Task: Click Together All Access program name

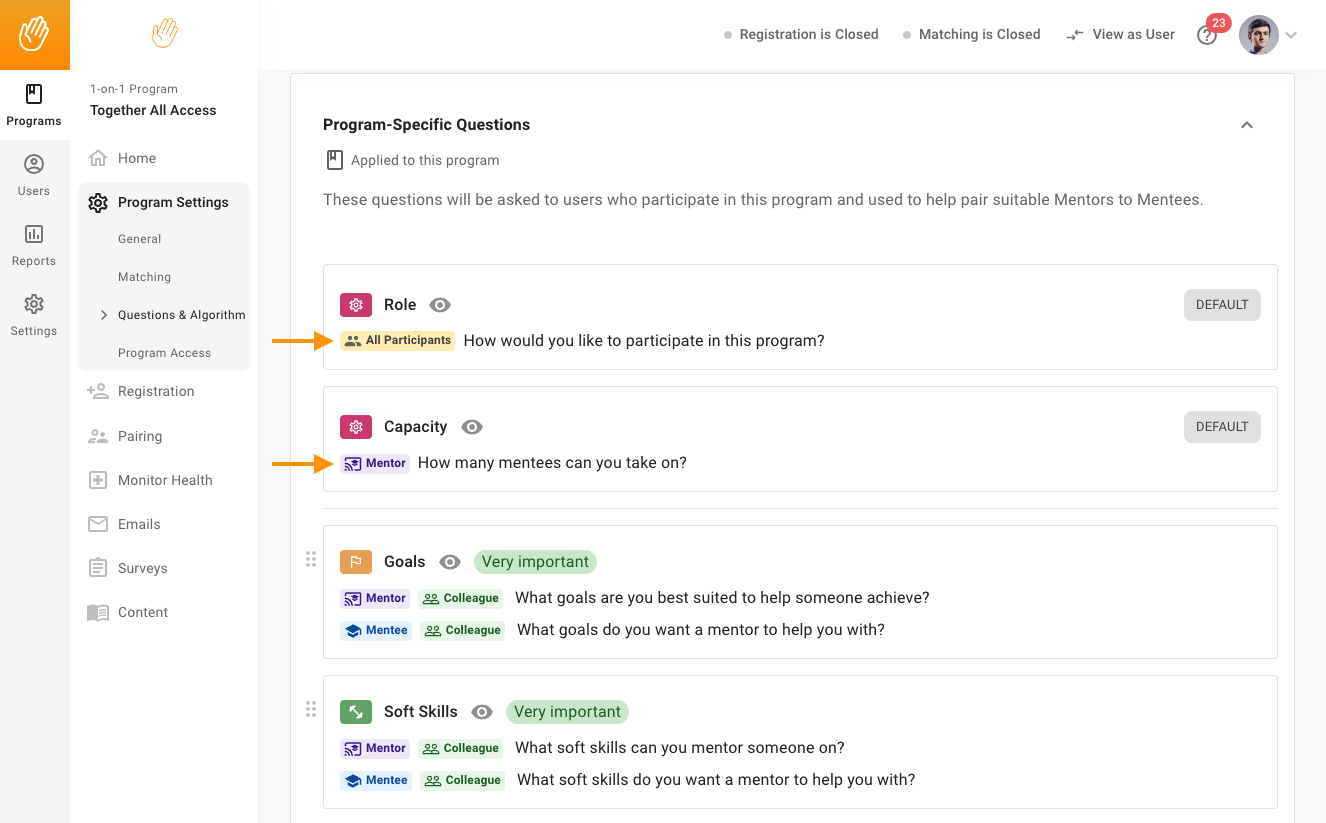Action: pos(153,110)
